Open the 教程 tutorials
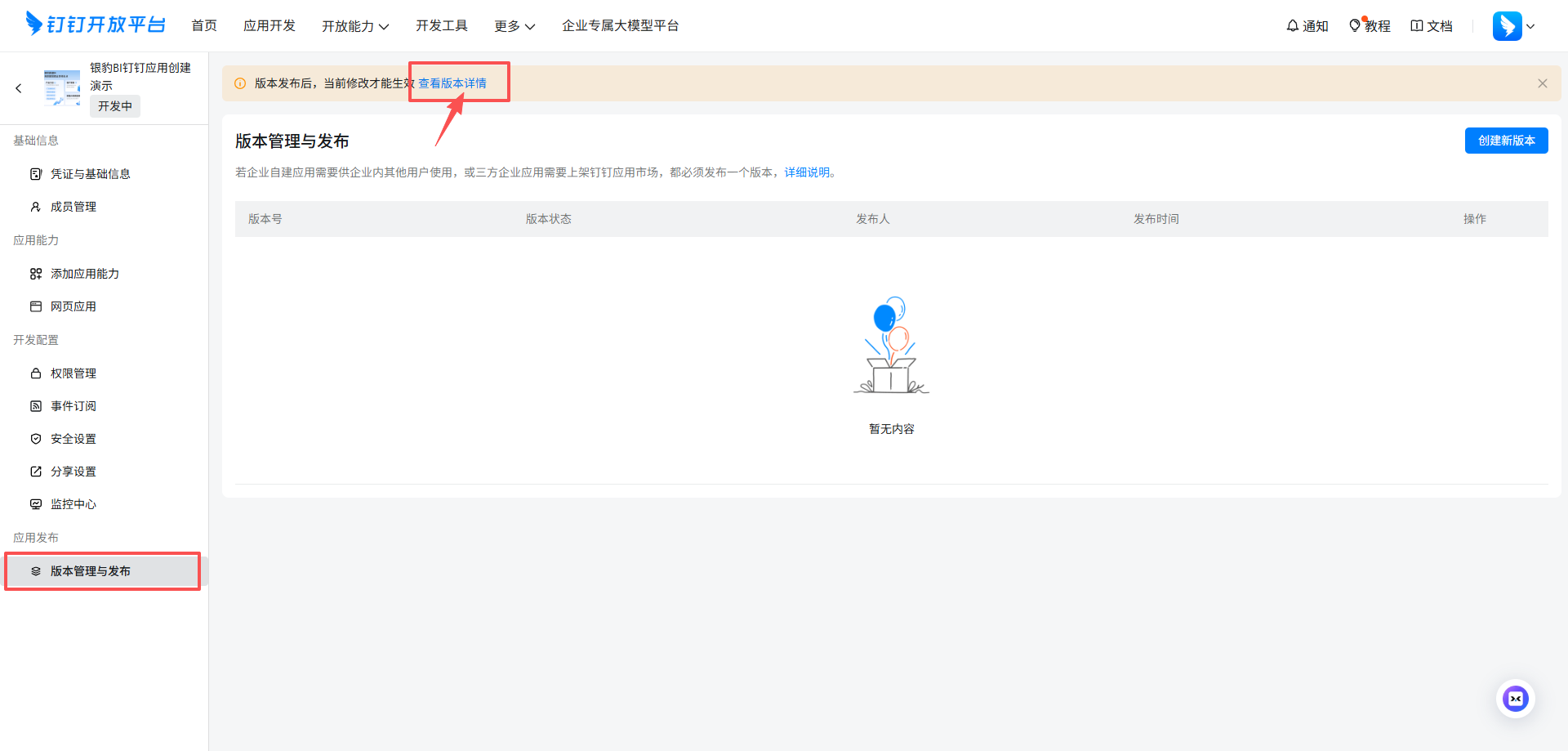Screen dimensions: 1568x751 point(1370,25)
